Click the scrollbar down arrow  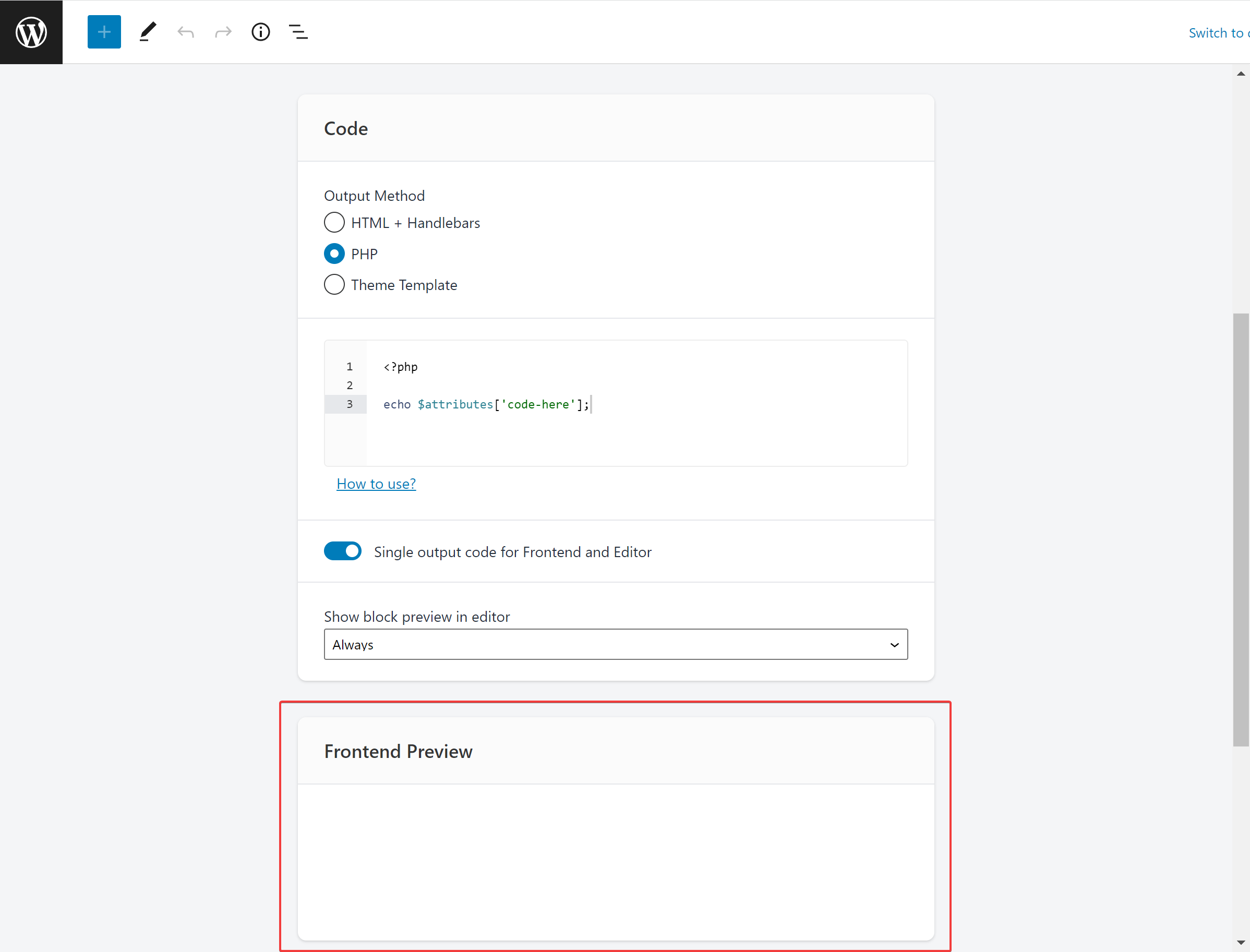pyautogui.click(x=1241, y=943)
